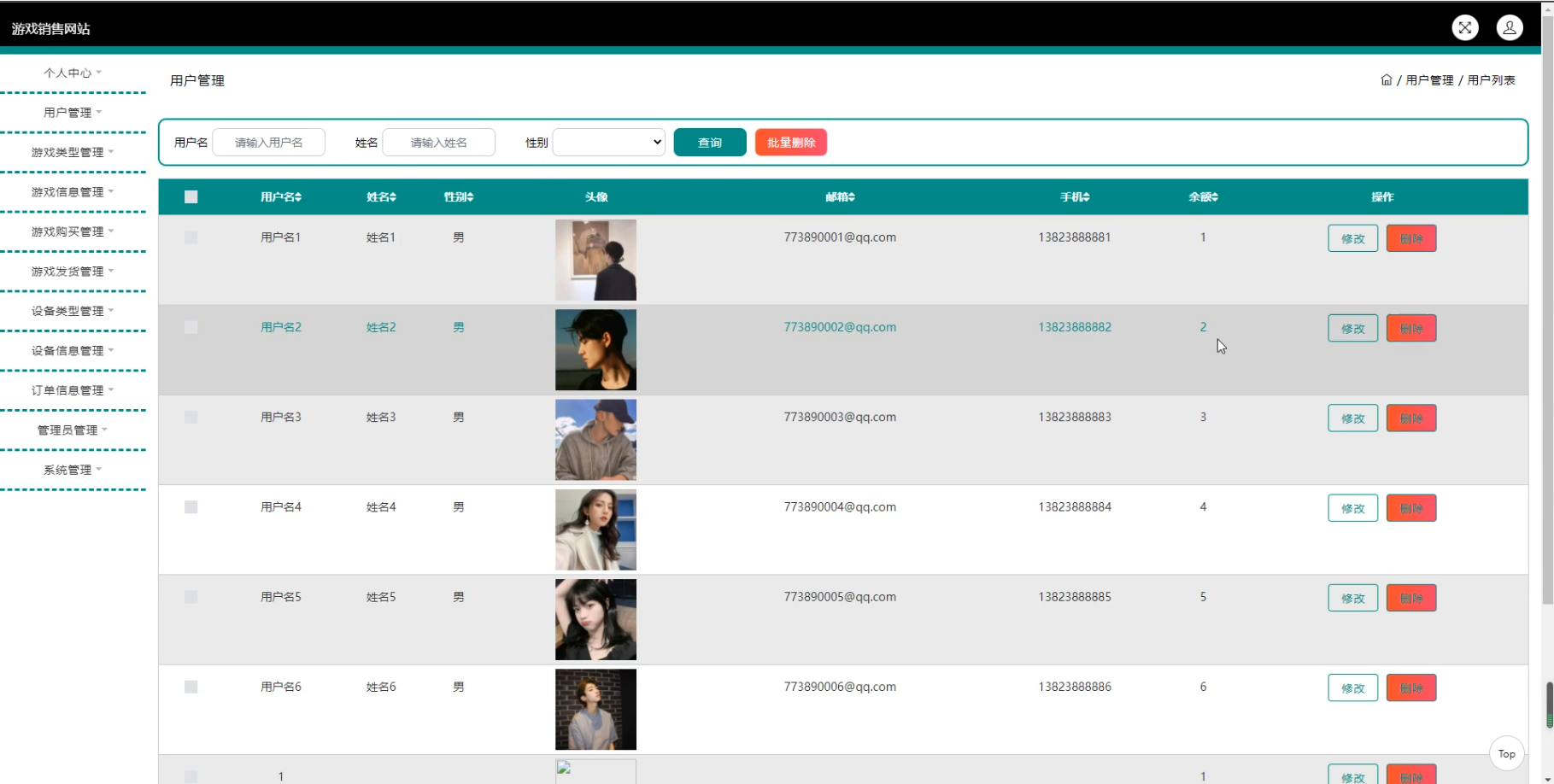Viewport: 1554px width, 784px height.
Task: Sort table by 邮箱 column arrows
Action: 852,197
